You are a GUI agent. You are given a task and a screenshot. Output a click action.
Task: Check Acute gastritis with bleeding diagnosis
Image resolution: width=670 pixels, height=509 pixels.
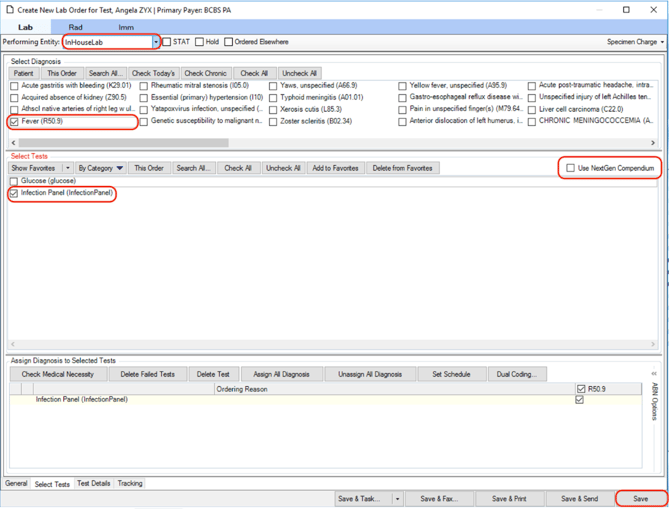[x=14, y=86]
